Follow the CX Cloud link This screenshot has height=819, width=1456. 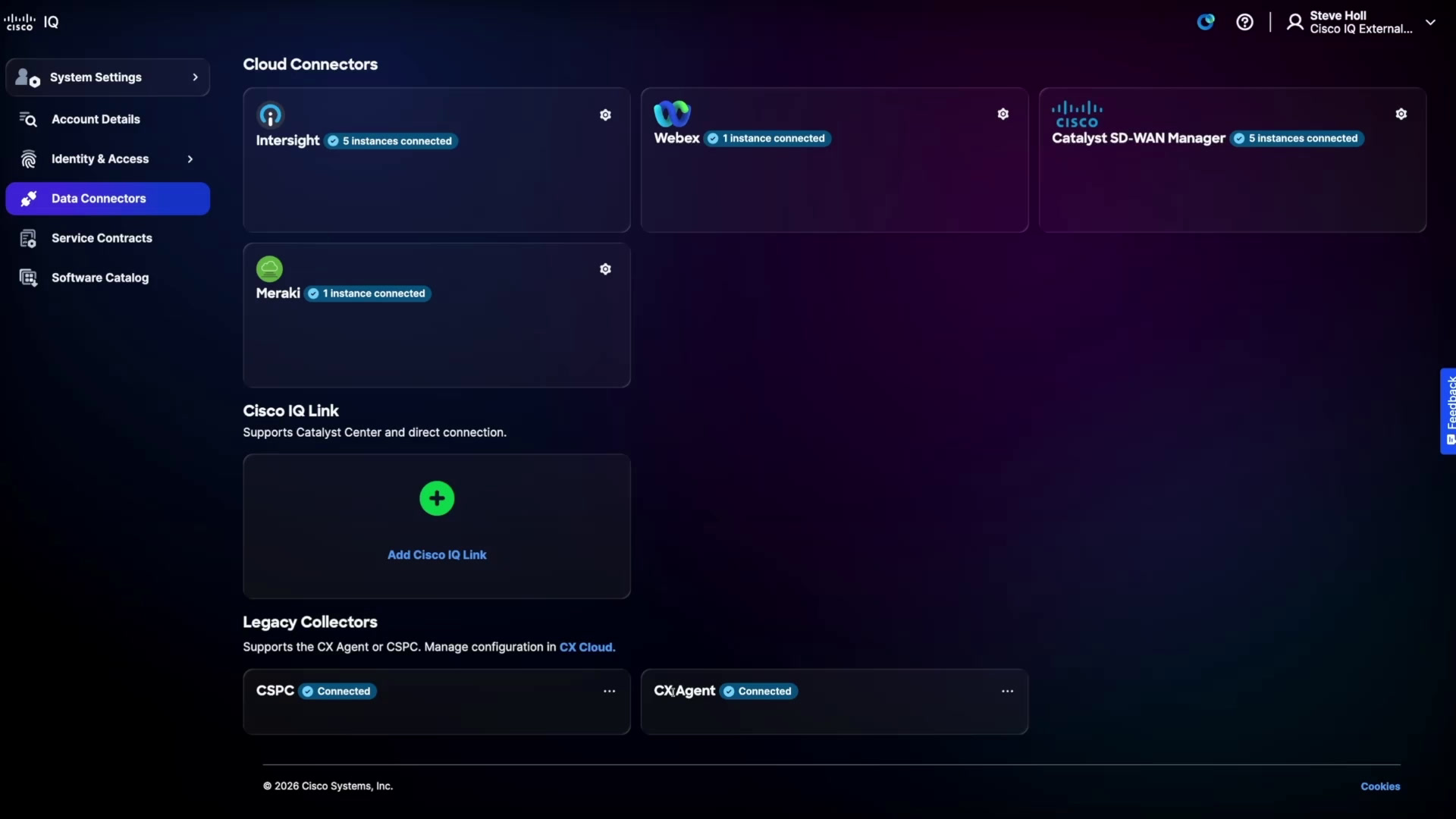[x=587, y=648]
